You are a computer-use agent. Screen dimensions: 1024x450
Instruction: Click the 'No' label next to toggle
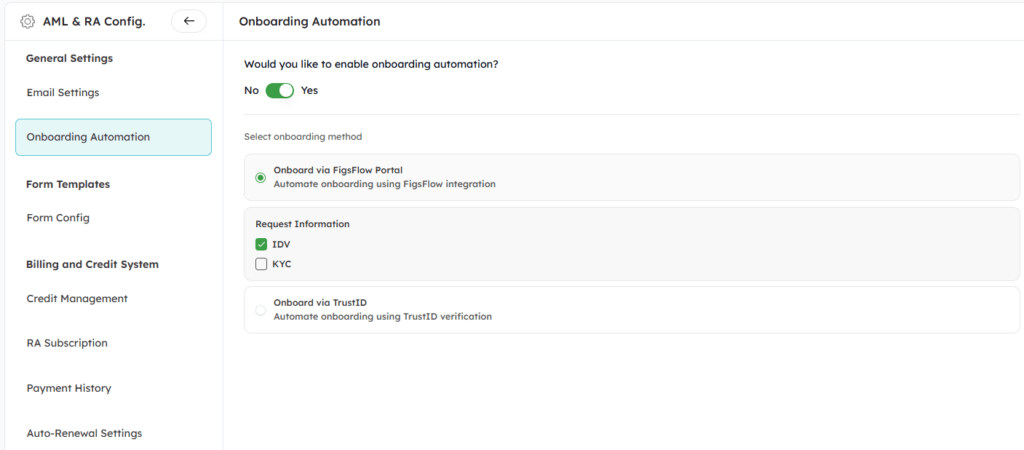(x=251, y=90)
